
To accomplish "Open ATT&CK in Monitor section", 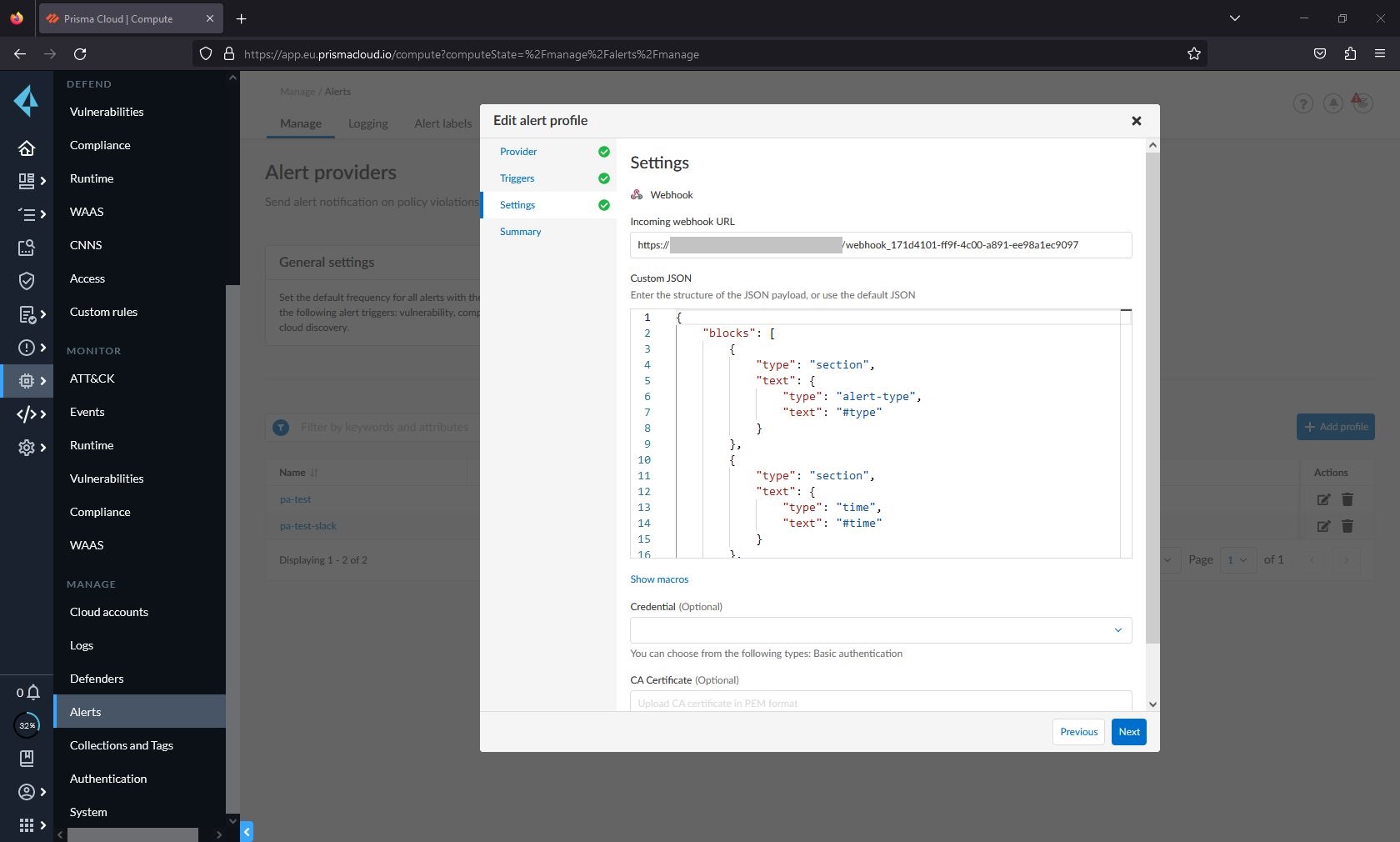I will (92, 378).
